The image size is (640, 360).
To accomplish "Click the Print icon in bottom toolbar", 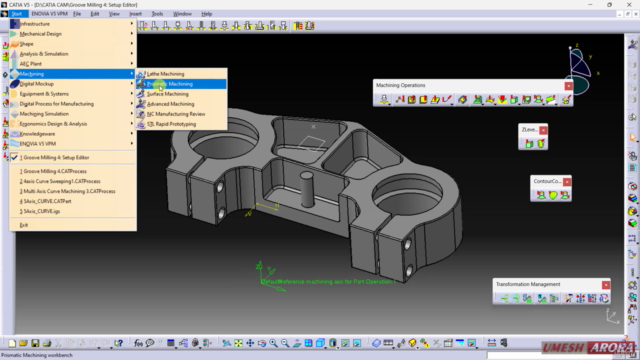I will click(47, 343).
